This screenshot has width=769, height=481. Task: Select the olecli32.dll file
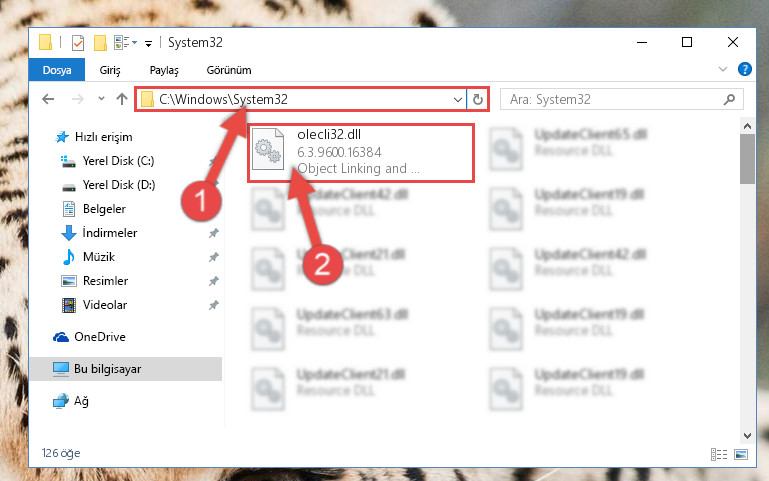tap(360, 152)
